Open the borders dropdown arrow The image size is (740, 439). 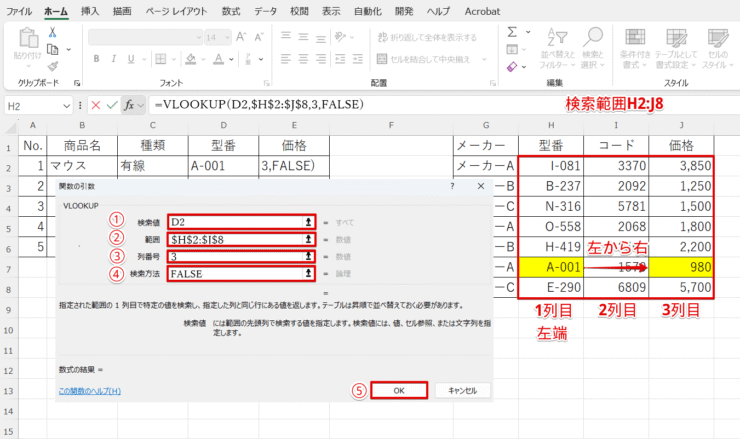tap(174, 59)
